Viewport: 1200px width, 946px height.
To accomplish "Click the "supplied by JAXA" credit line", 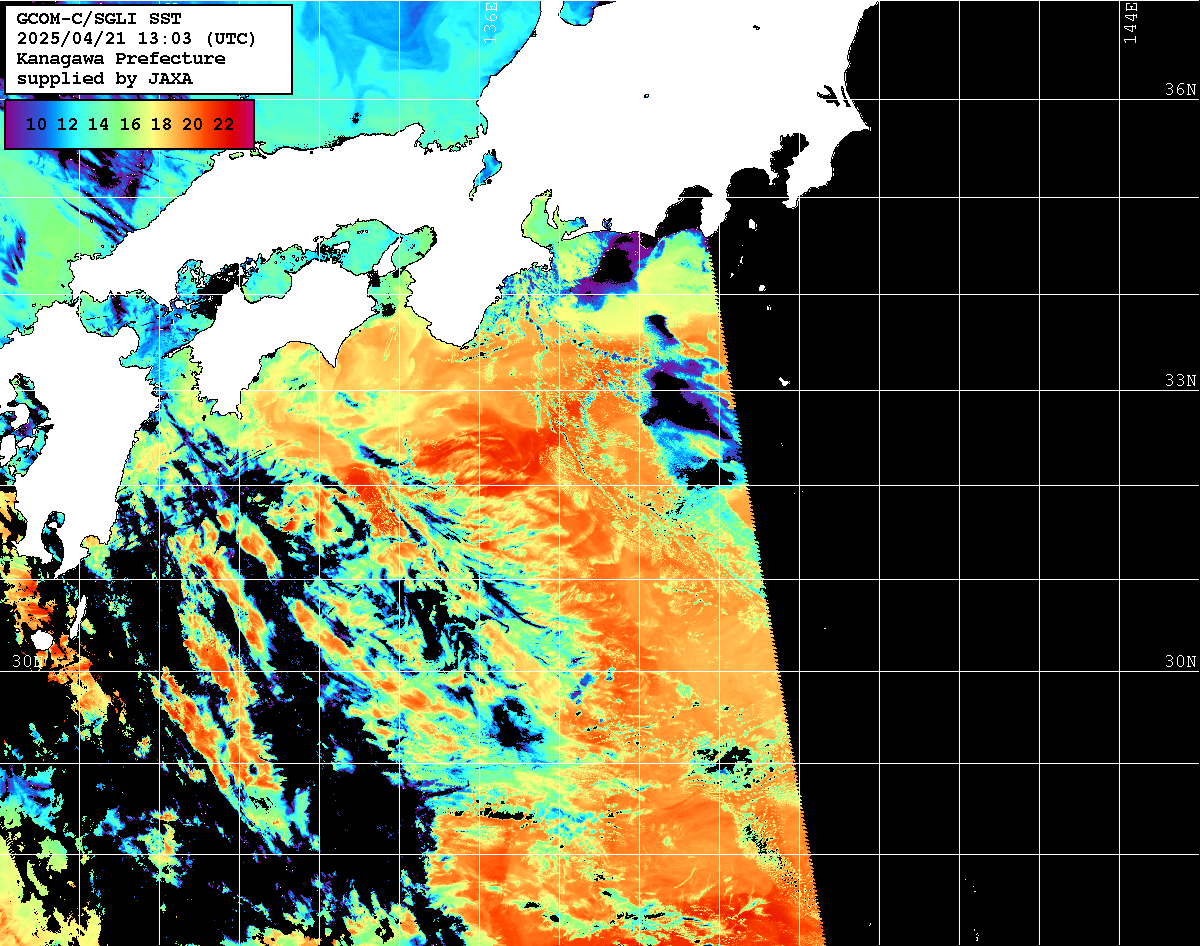I will (105, 78).
